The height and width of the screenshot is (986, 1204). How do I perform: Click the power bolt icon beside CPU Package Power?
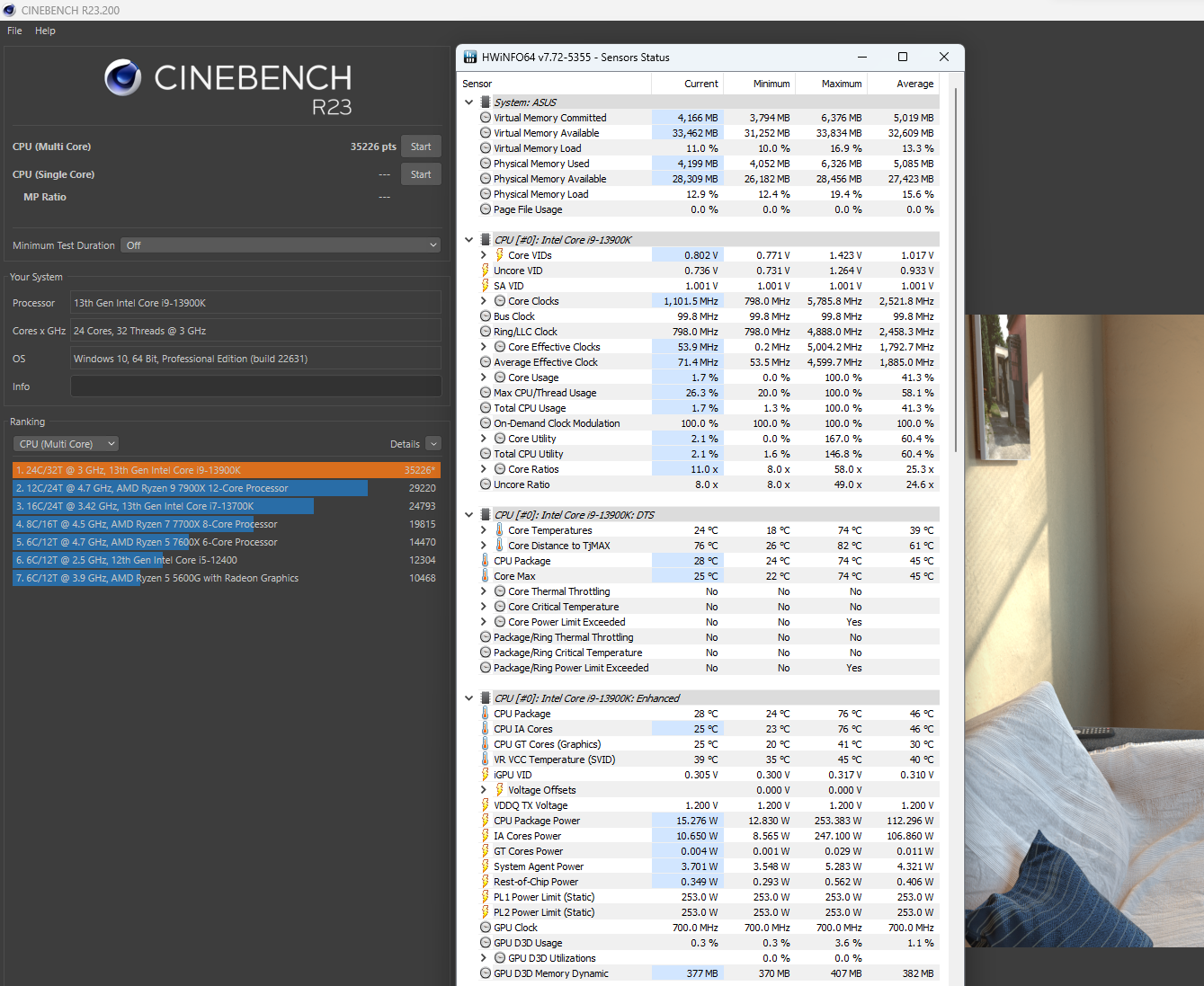coord(486,821)
